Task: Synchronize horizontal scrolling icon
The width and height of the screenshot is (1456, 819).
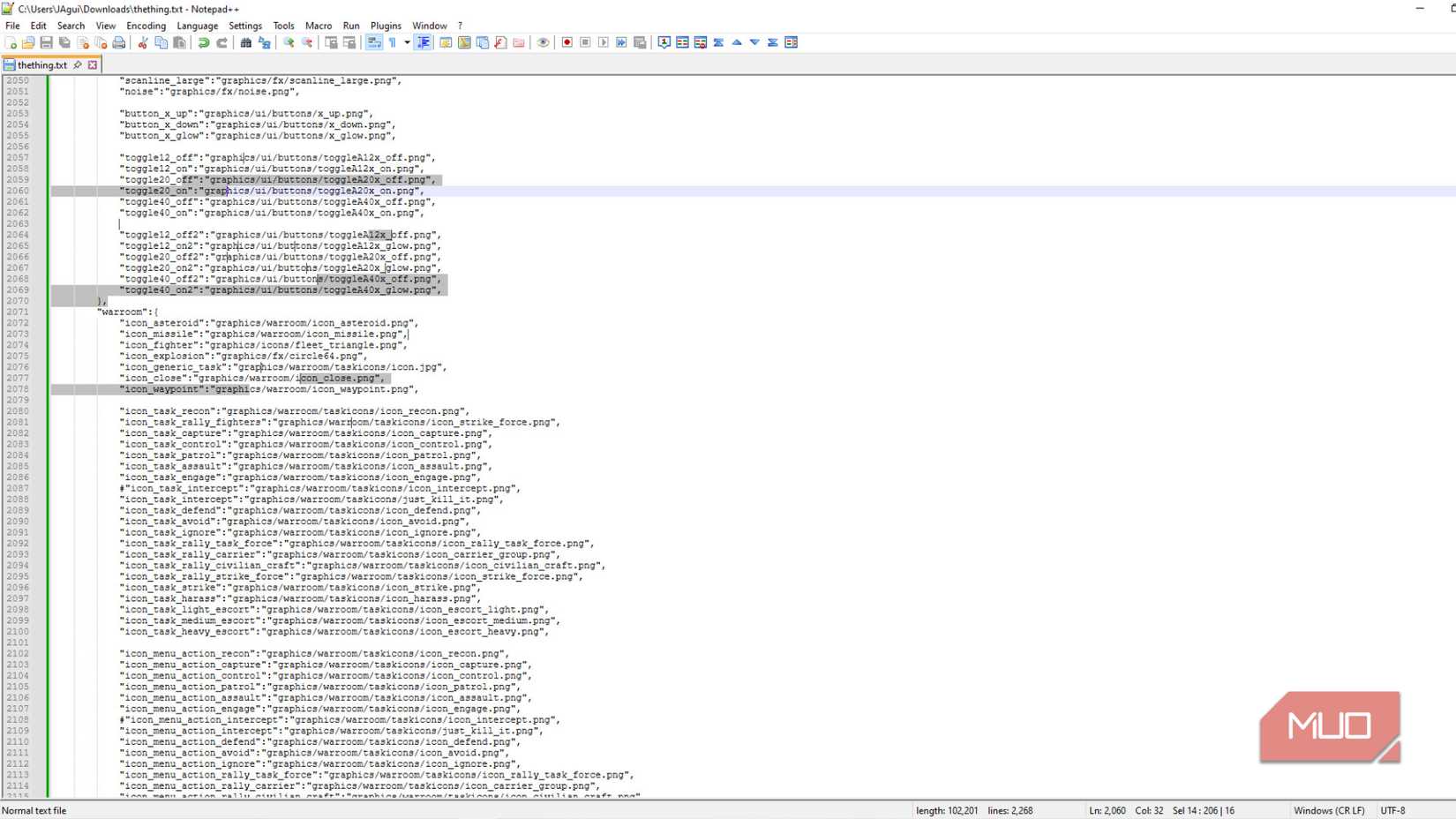Action: click(x=349, y=42)
